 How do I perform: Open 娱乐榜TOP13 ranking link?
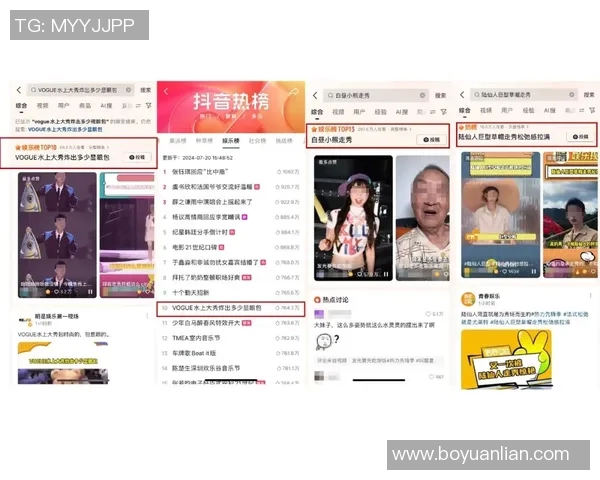[x=361, y=129]
